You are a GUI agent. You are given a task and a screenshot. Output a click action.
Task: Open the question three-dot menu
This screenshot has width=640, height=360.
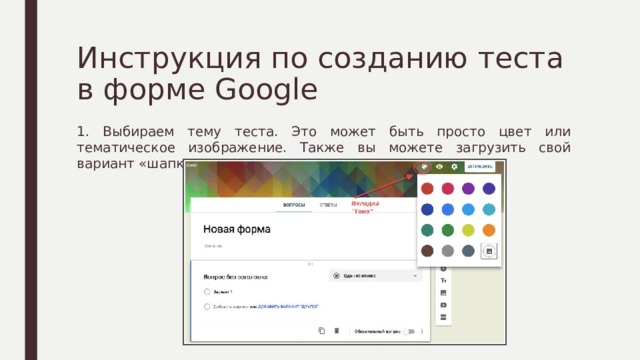pyautogui.click(x=422, y=331)
